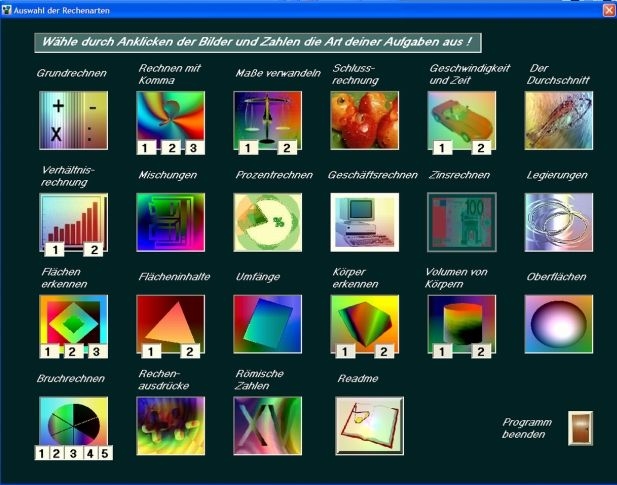This screenshot has height=485, width=617.
Task: Open Römische Zahlen XV icon
Action: (x=267, y=426)
